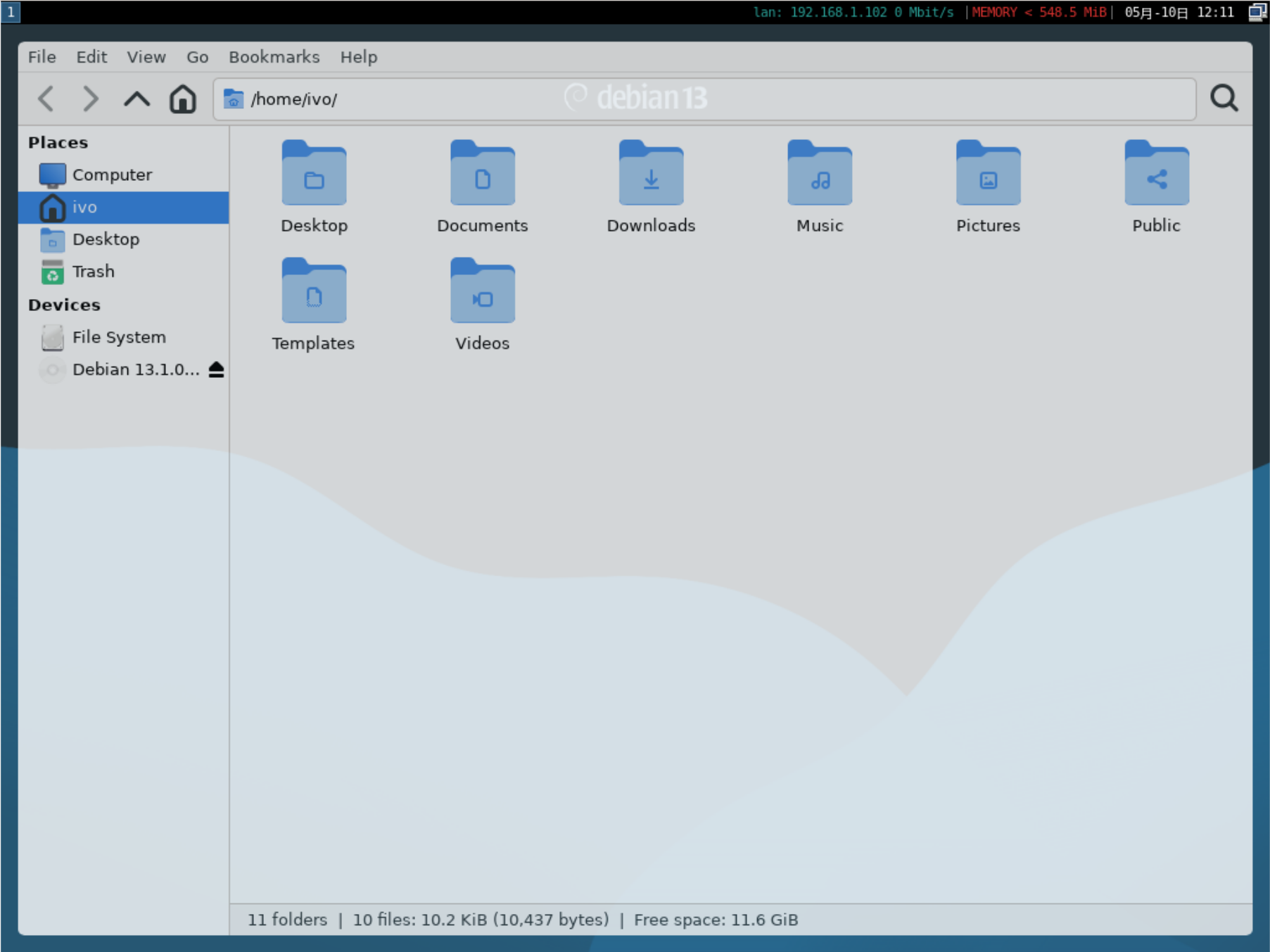1270x952 pixels.
Task: Open the search magnifier icon
Action: click(1224, 99)
